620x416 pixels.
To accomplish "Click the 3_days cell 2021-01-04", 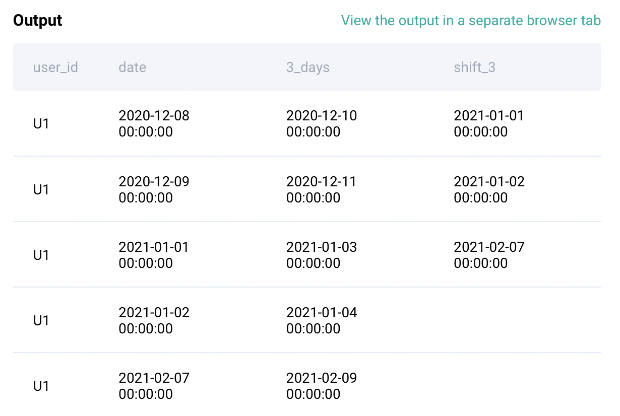I will pos(321,320).
